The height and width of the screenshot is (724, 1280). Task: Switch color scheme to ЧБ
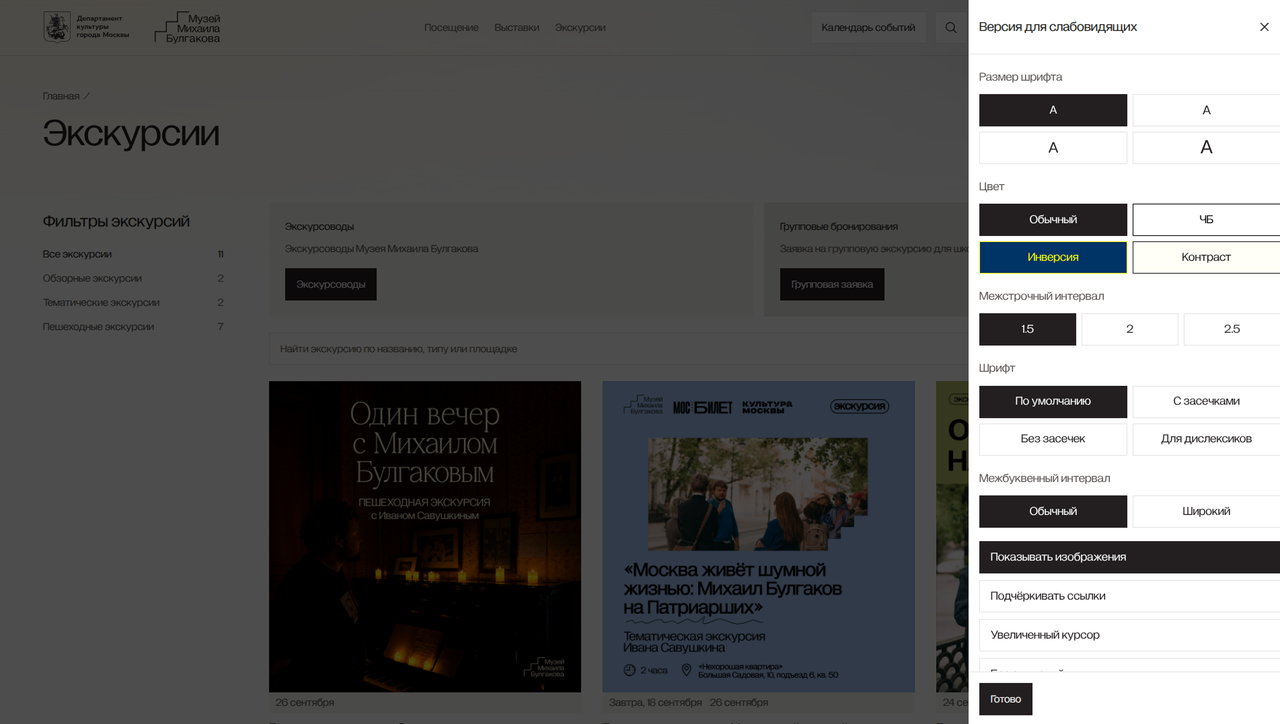pos(1206,220)
